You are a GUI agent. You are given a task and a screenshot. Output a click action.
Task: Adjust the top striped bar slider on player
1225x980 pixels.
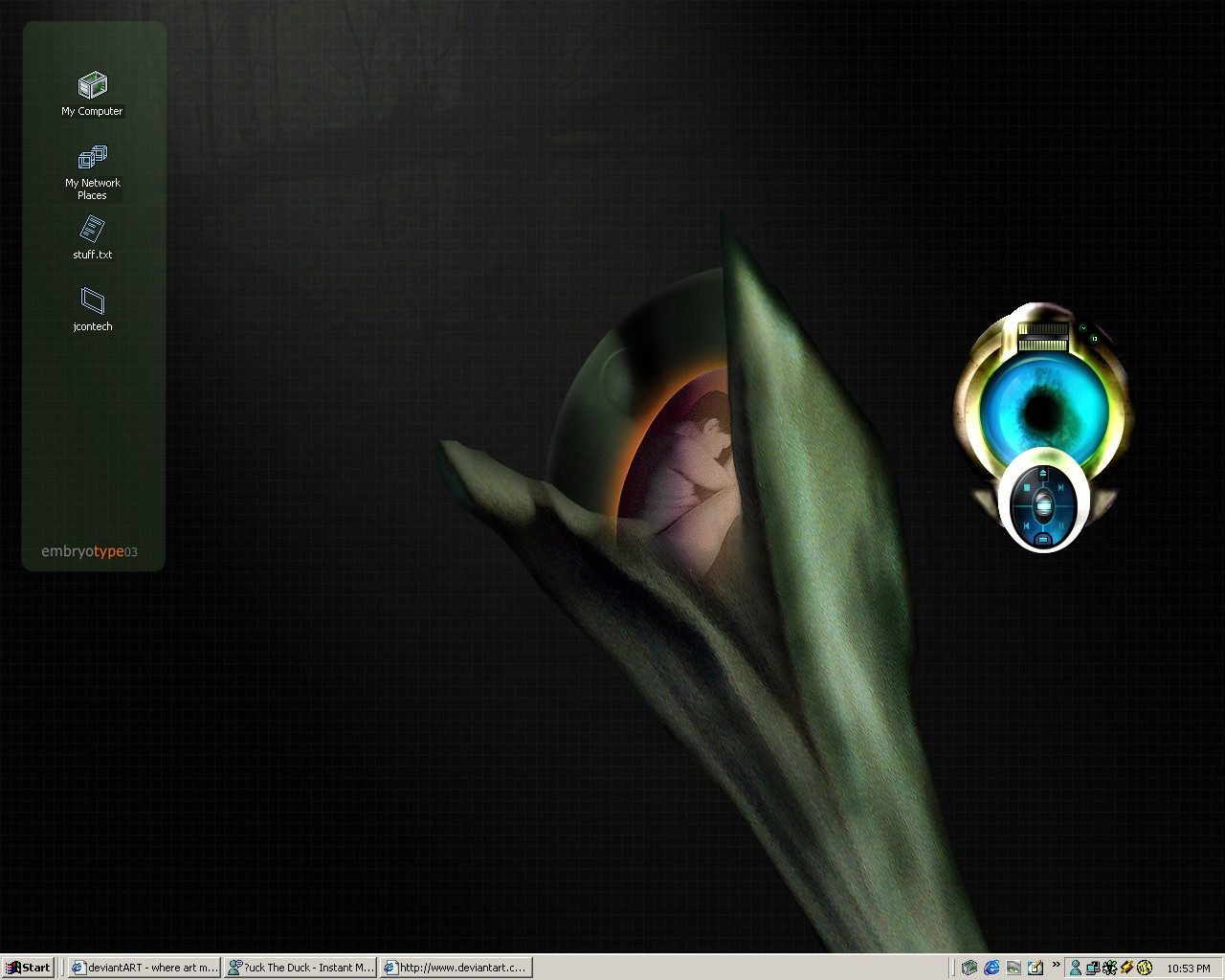1043,329
